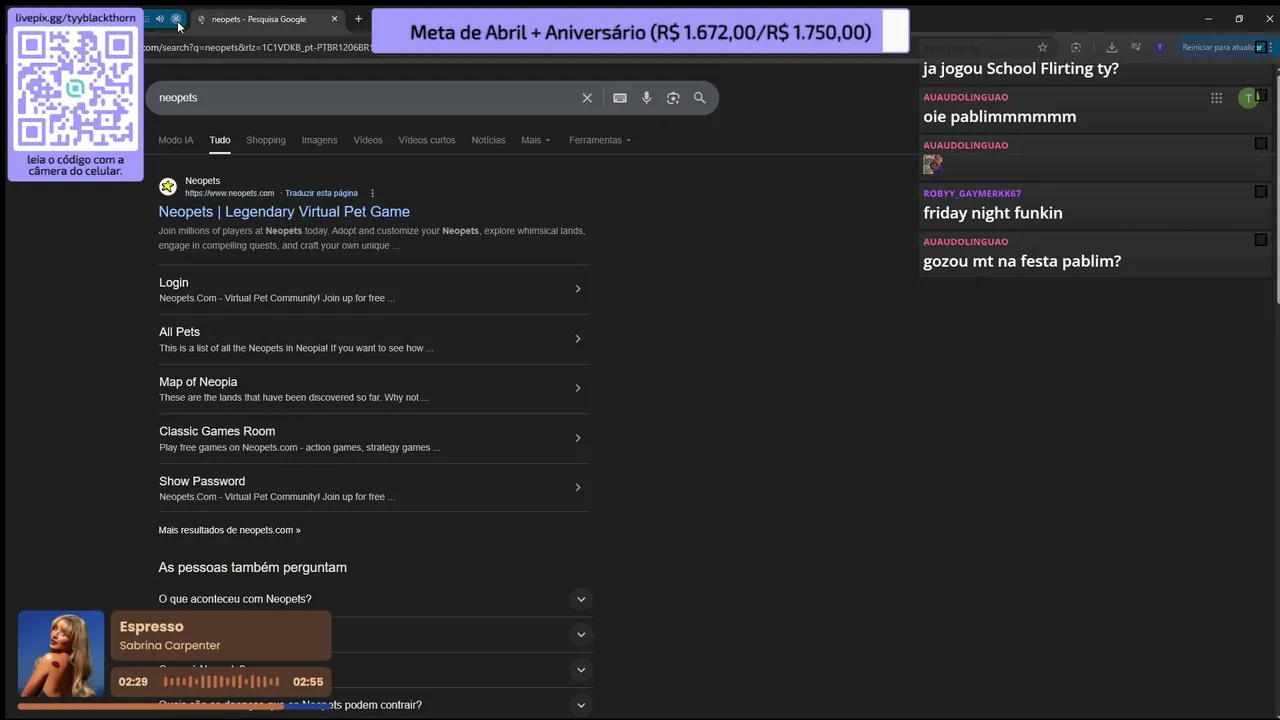Open the Classic Games Room sitelink chevron
The height and width of the screenshot is (720, 1280).
click(x=578, y=438)
